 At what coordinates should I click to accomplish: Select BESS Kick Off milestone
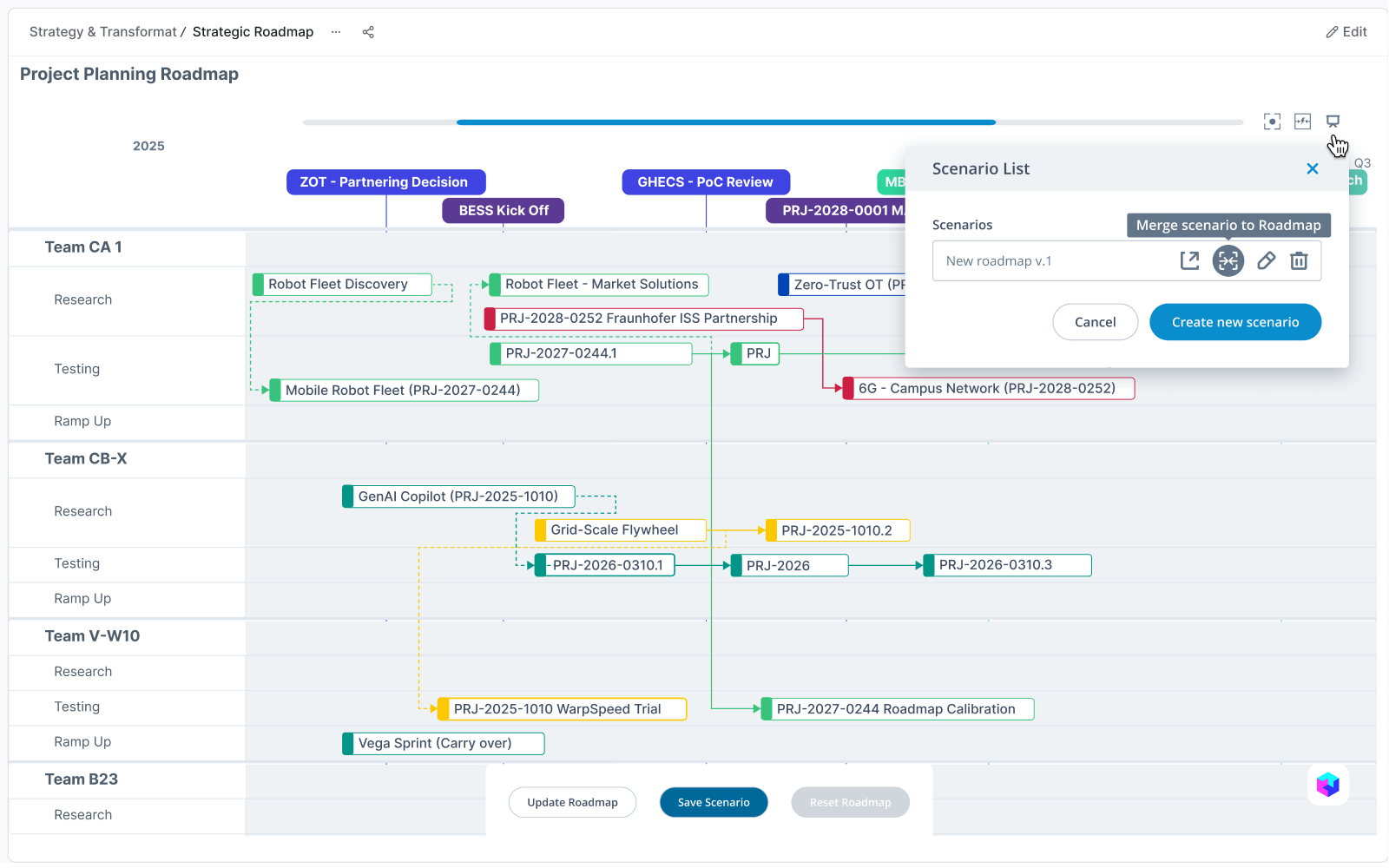pos(504,211)
